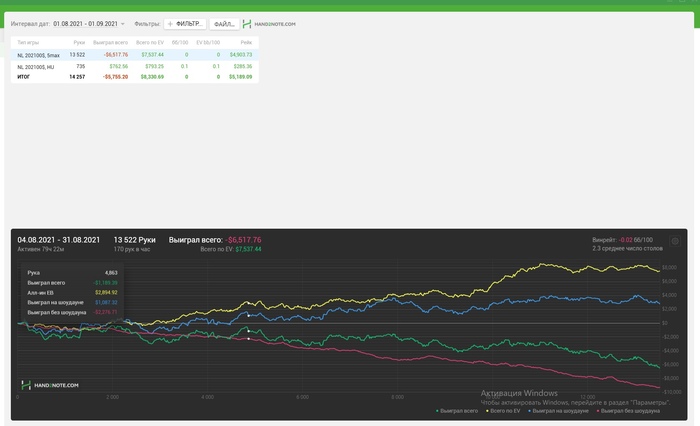Click $7,537.44 EV cell in the table
The image size is (700, 426).
coord(153,55)
